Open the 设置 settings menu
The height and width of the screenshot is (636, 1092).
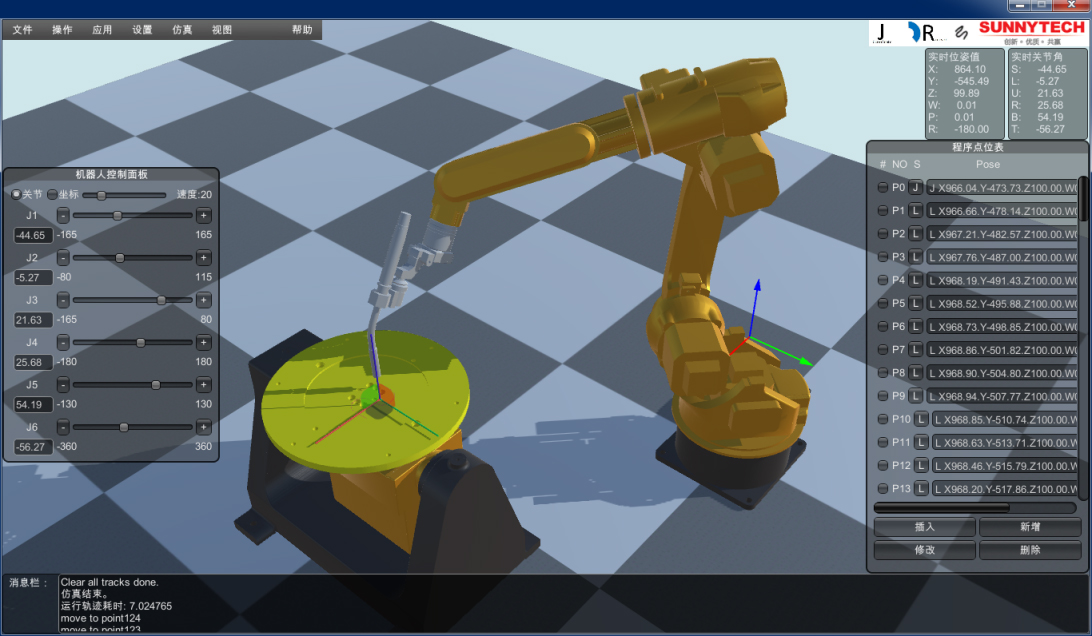pos(142,30)
